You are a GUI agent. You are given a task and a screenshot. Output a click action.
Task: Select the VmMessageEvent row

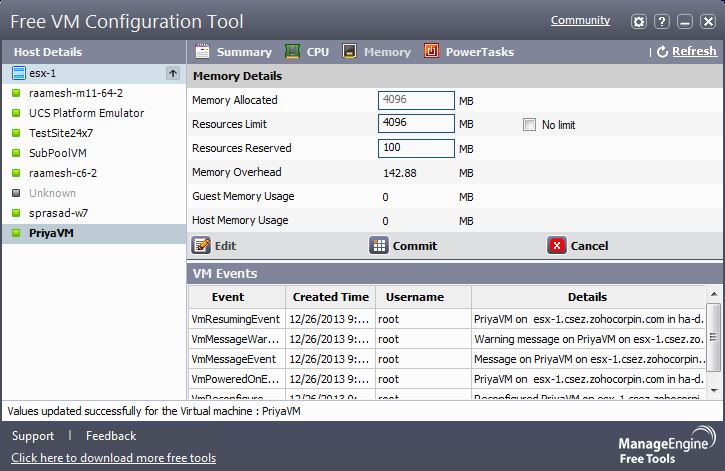tap(447, 359)
